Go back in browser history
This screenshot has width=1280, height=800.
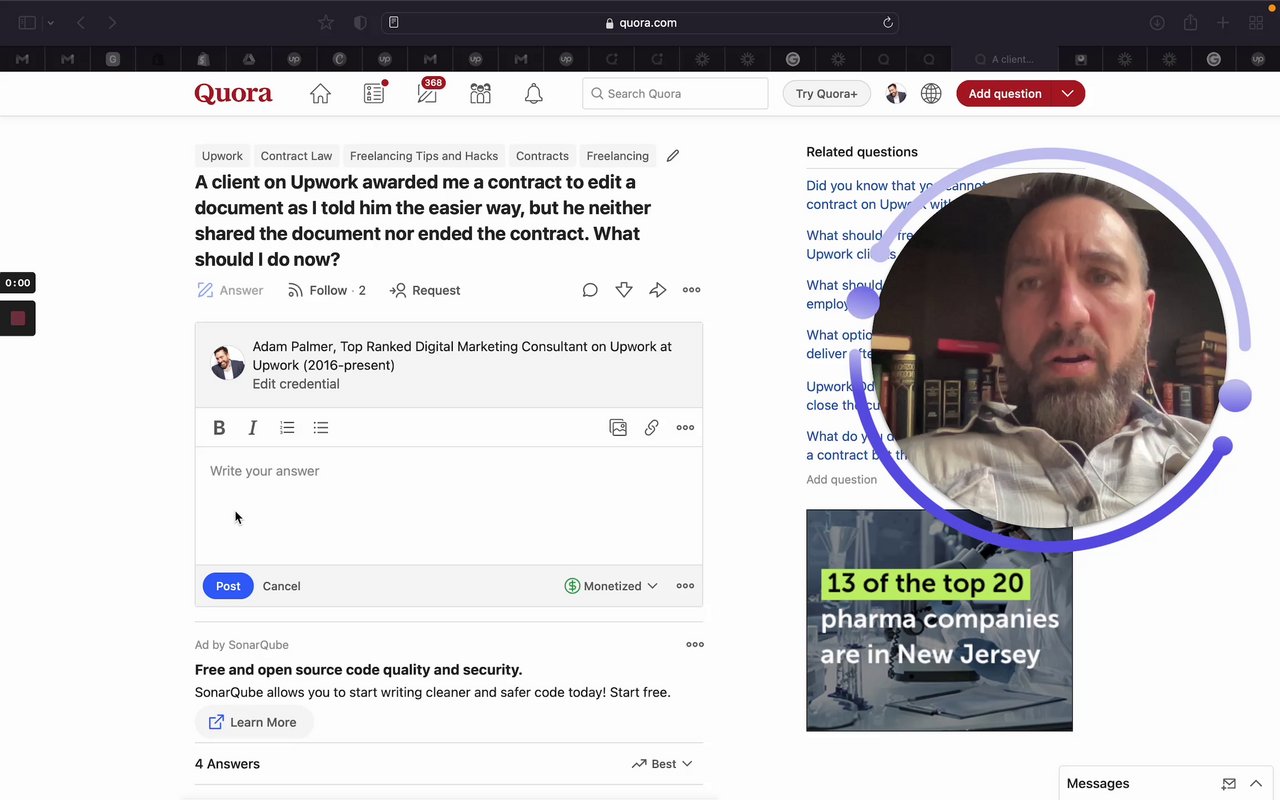point(81,23)
